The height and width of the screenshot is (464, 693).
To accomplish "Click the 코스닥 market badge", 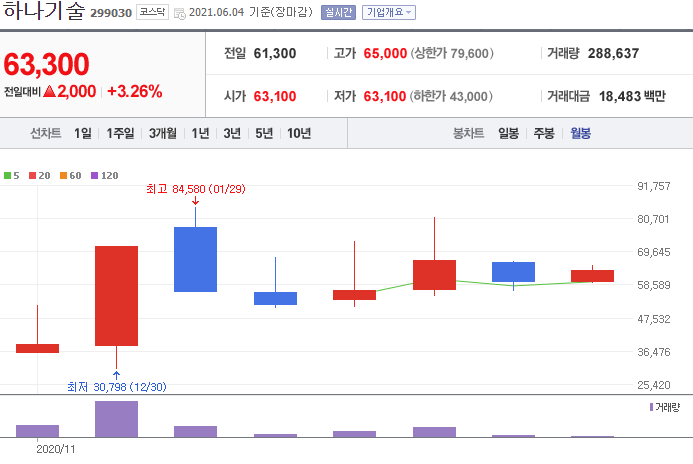I will tap(152, 12).
